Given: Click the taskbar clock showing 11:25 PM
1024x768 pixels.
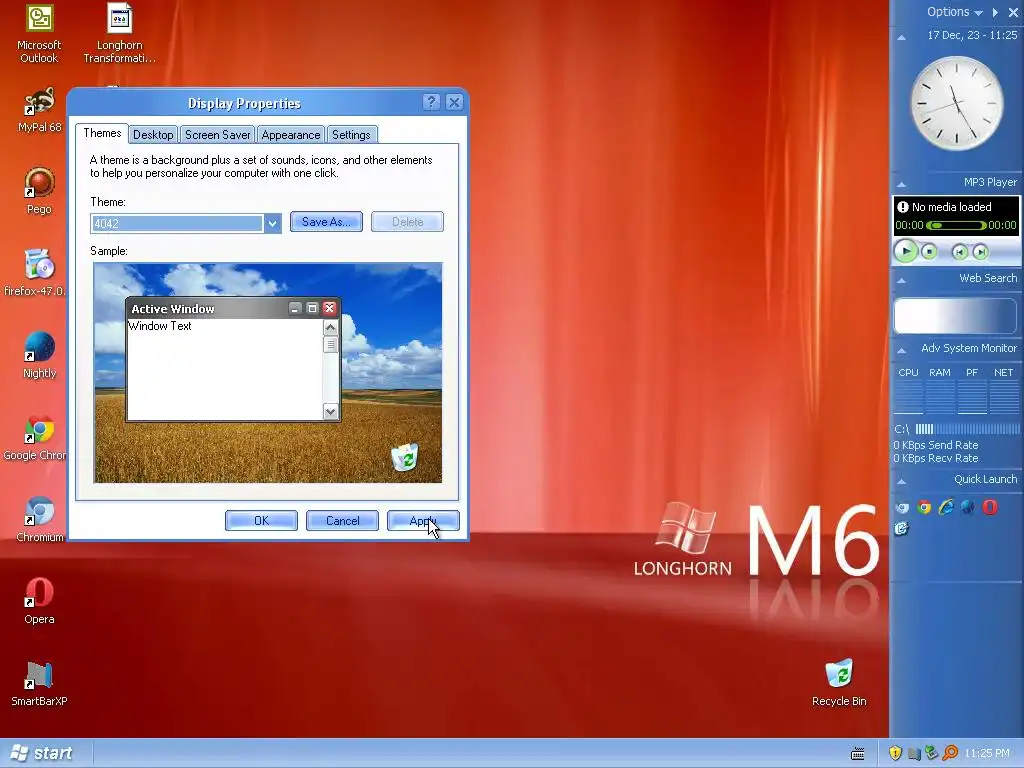Looking at the screenshot, I should pos(987,754).
